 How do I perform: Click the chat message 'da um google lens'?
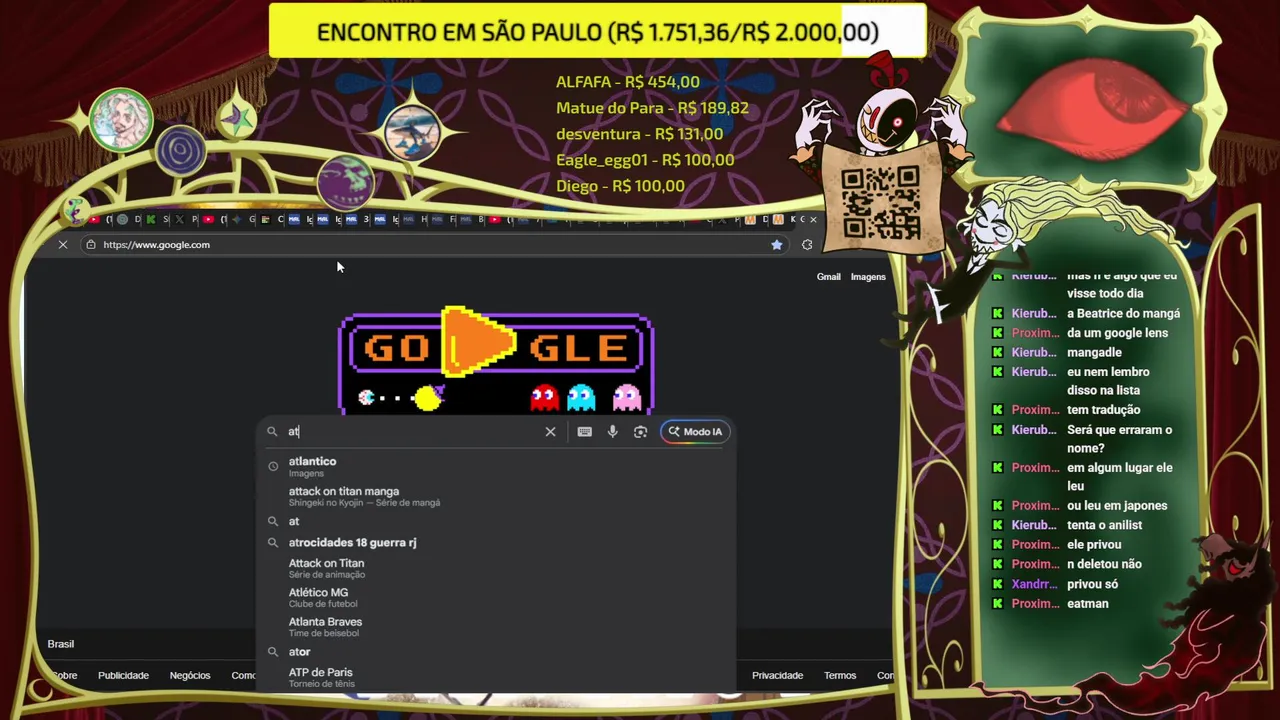1117,333
